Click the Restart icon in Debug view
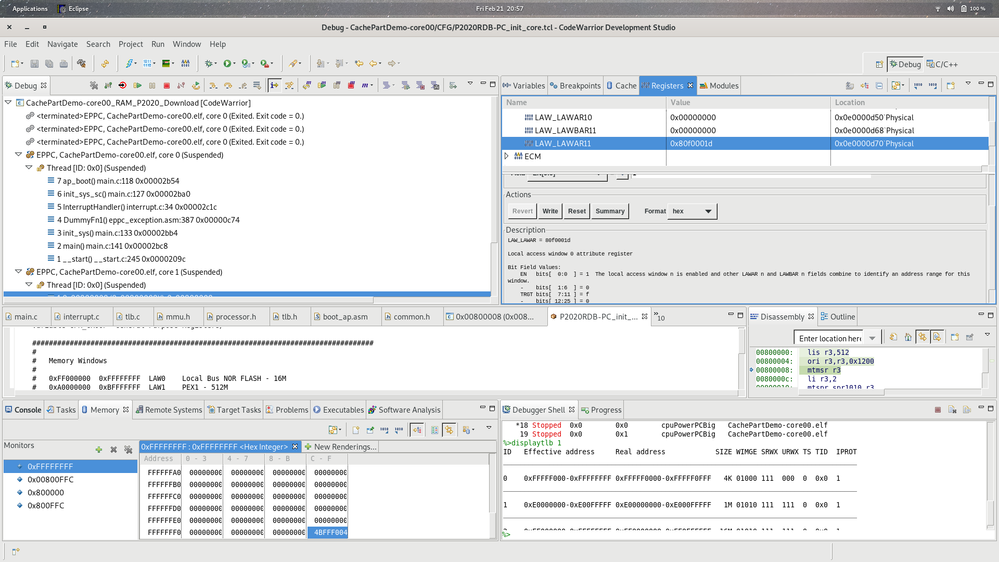999x562 pixels. pyautogui.click(x=196, y=85)
